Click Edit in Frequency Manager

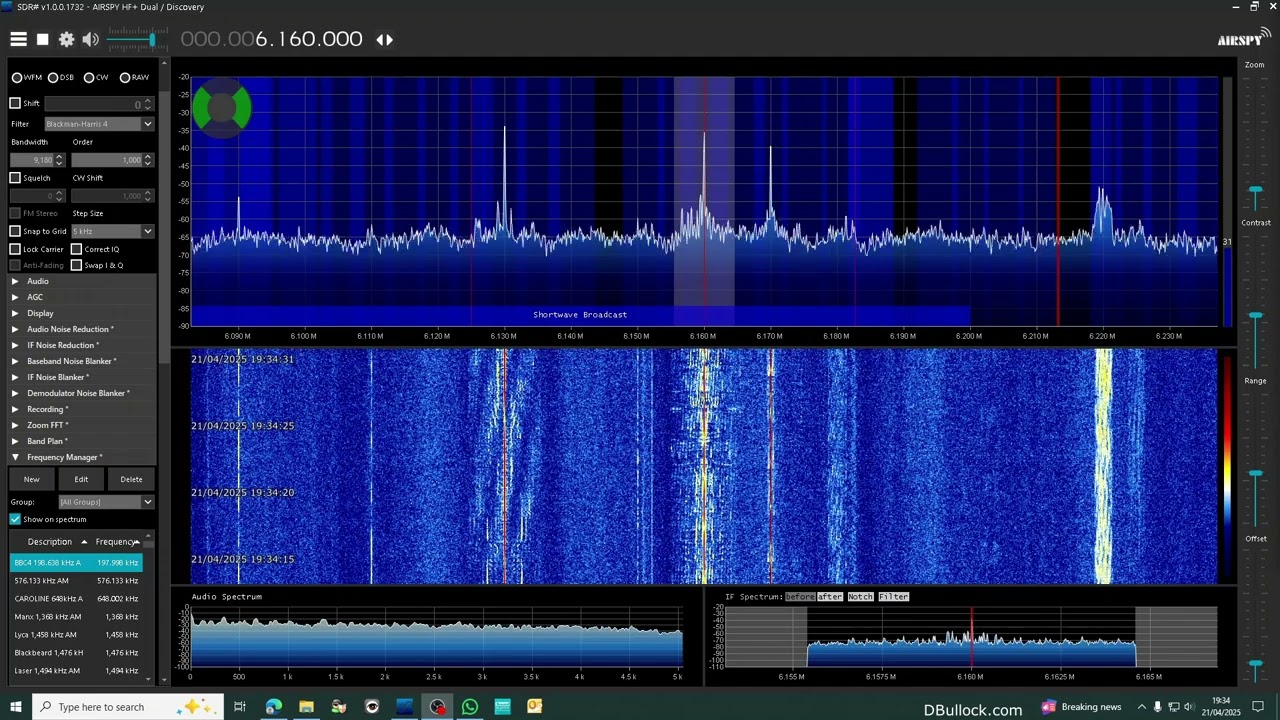(x=81, y=479)
